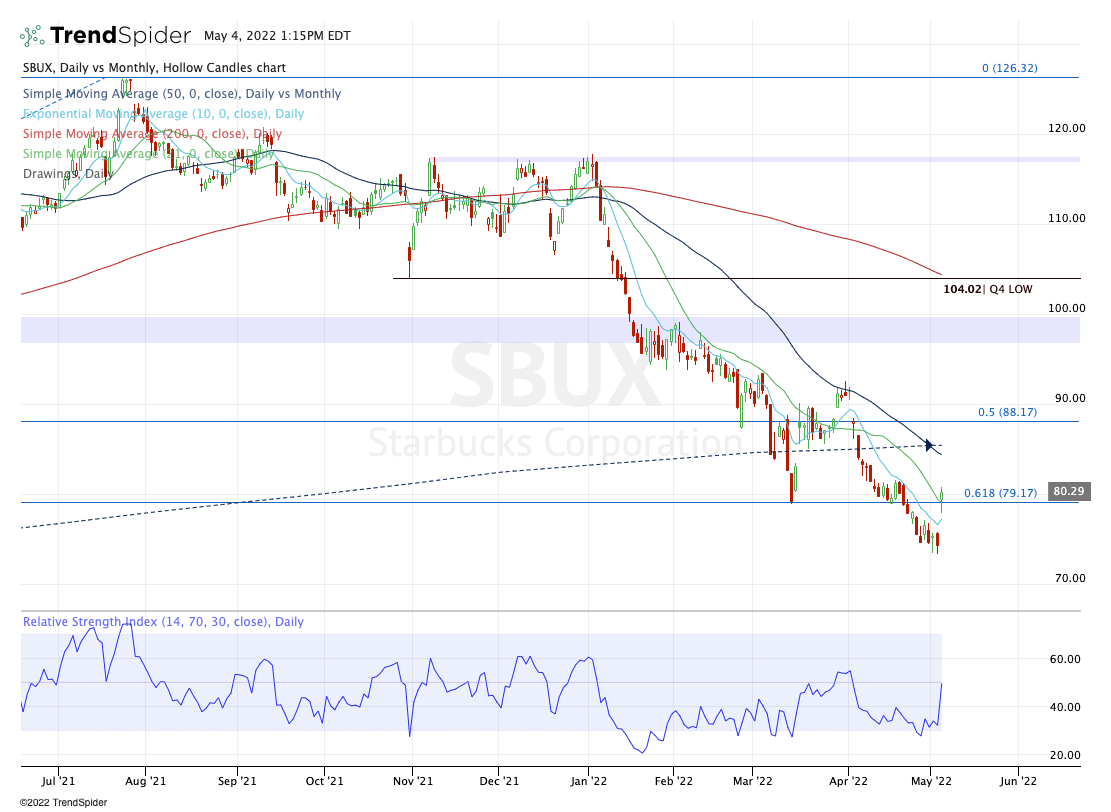1111x812 pixels.
Task: Click the Nov '21 date axis label
Action: tap(412, 781)
